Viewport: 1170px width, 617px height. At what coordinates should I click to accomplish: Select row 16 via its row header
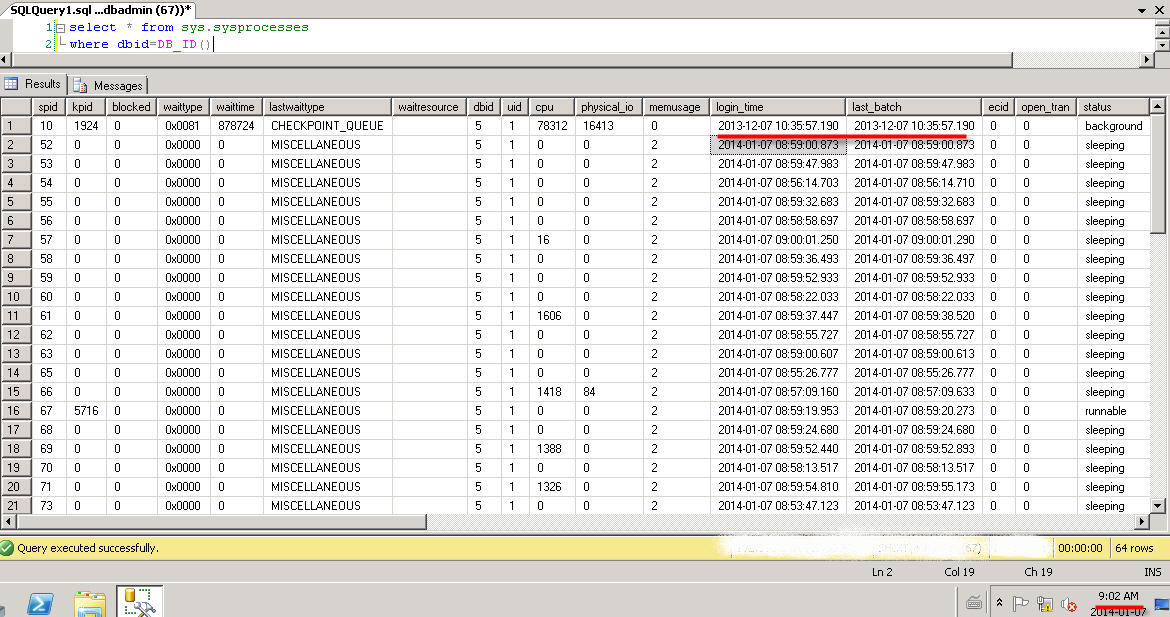(x=14, y=411)
